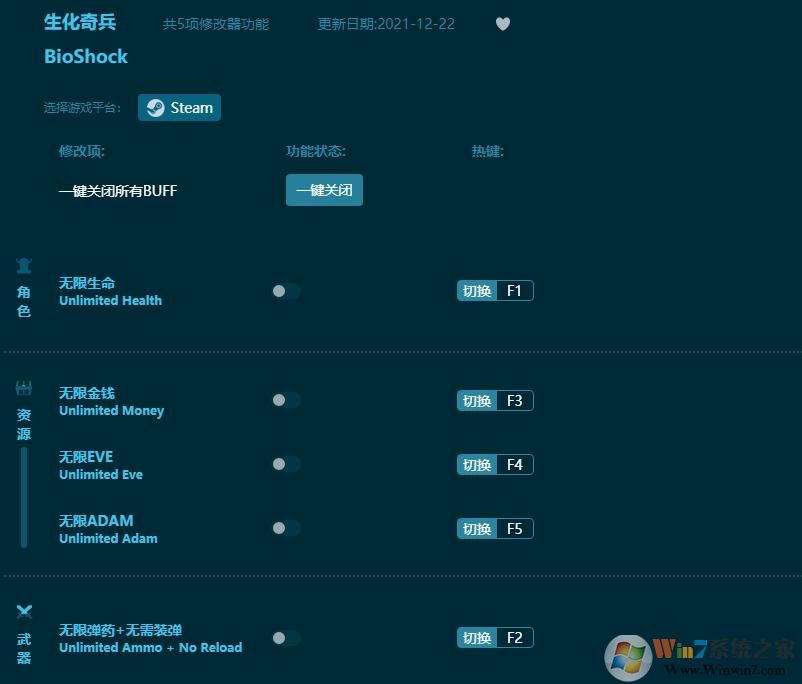This screenshot has width=802, height=684.
Task: Select the character (角色) category icon
Action: coord(24,265)
